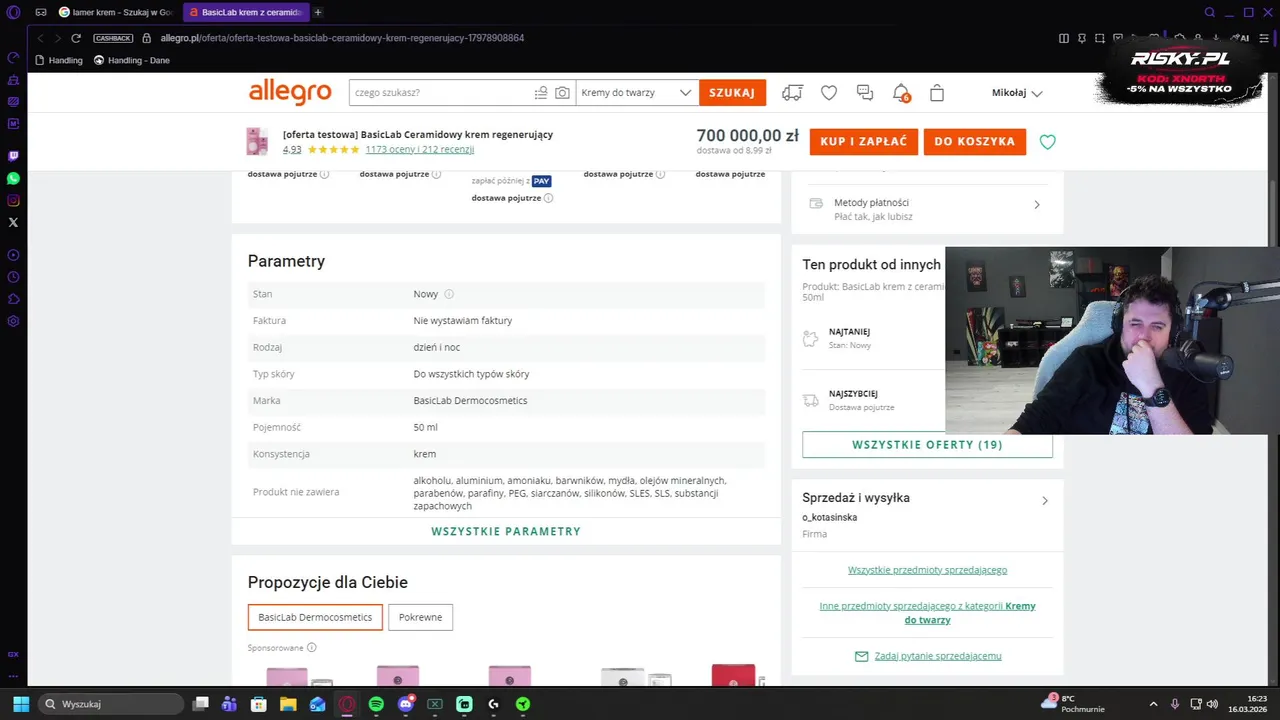Screen dimensions: 1280x720
Task: Open notifications bell with badge
Action: [901, 93]
